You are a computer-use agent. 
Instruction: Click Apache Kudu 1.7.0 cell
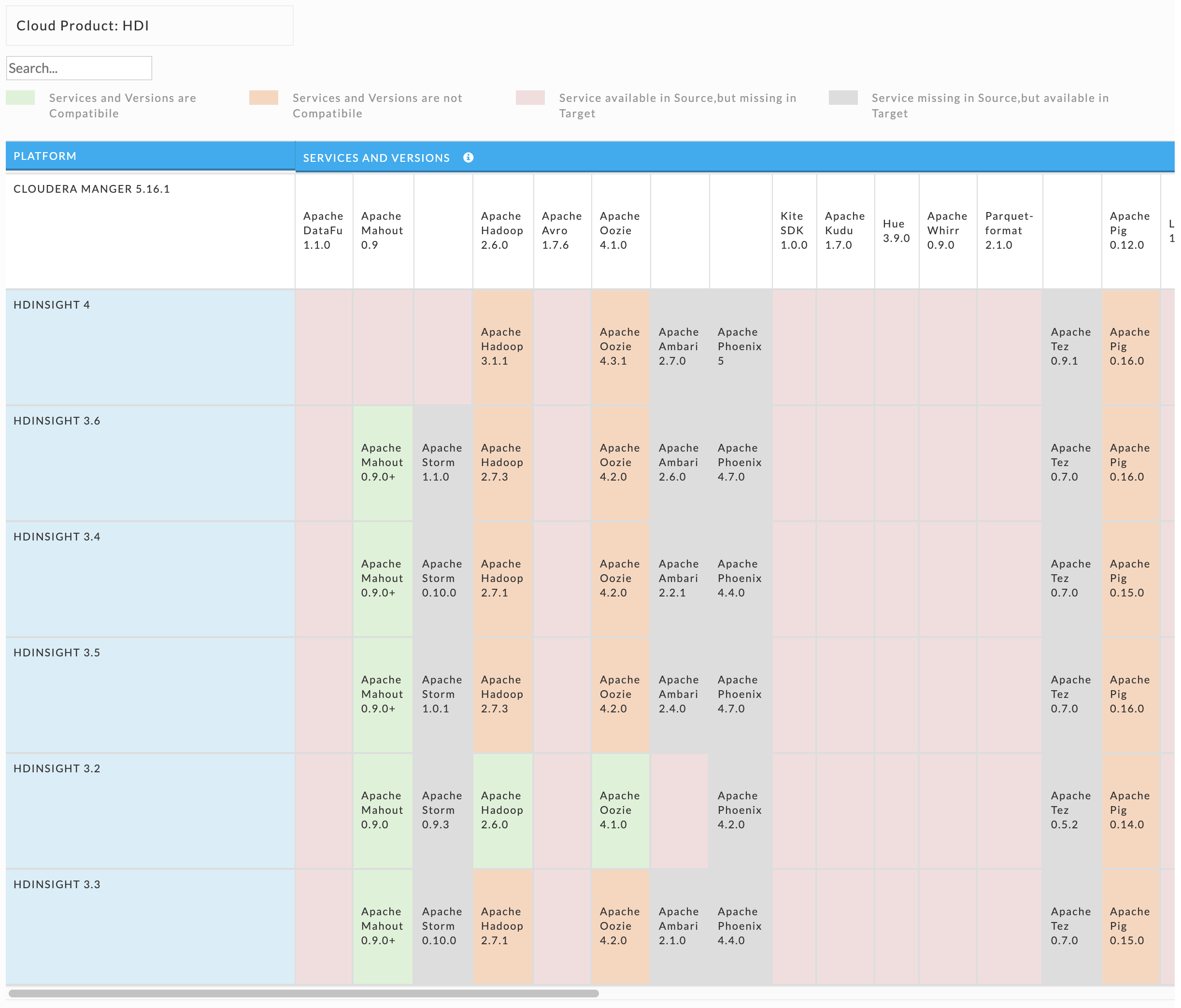(x=846, y=231)
